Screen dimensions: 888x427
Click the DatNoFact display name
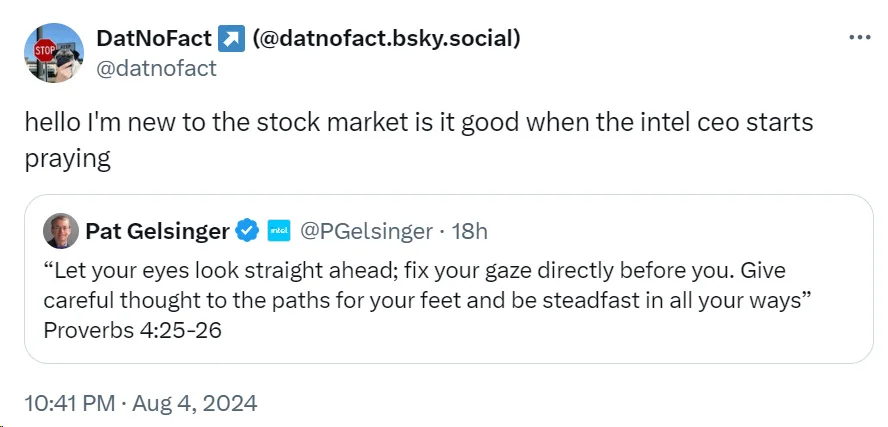pyautogui.click(x=154, y=39)
